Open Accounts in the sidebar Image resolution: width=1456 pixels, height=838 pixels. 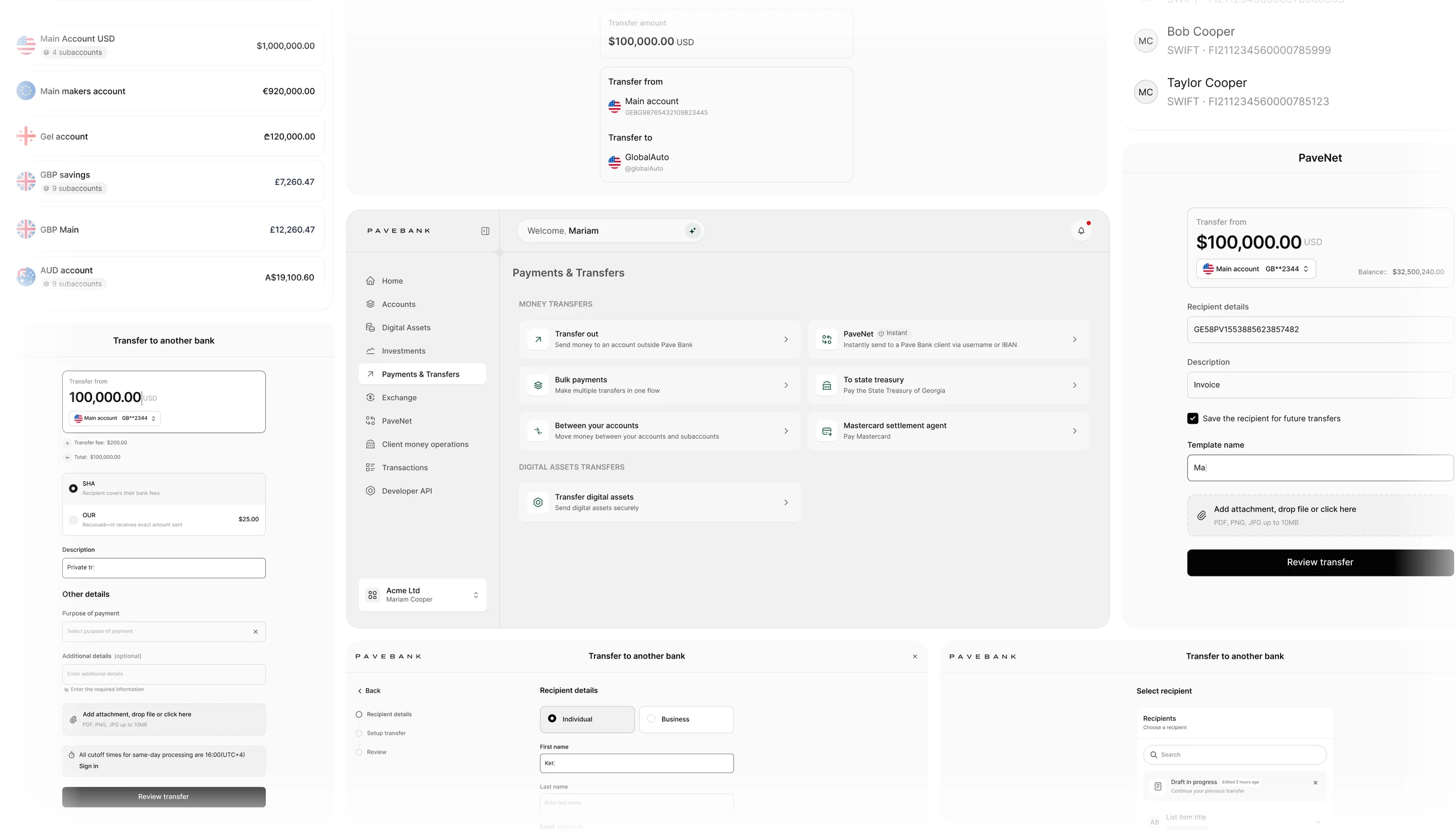422,304
